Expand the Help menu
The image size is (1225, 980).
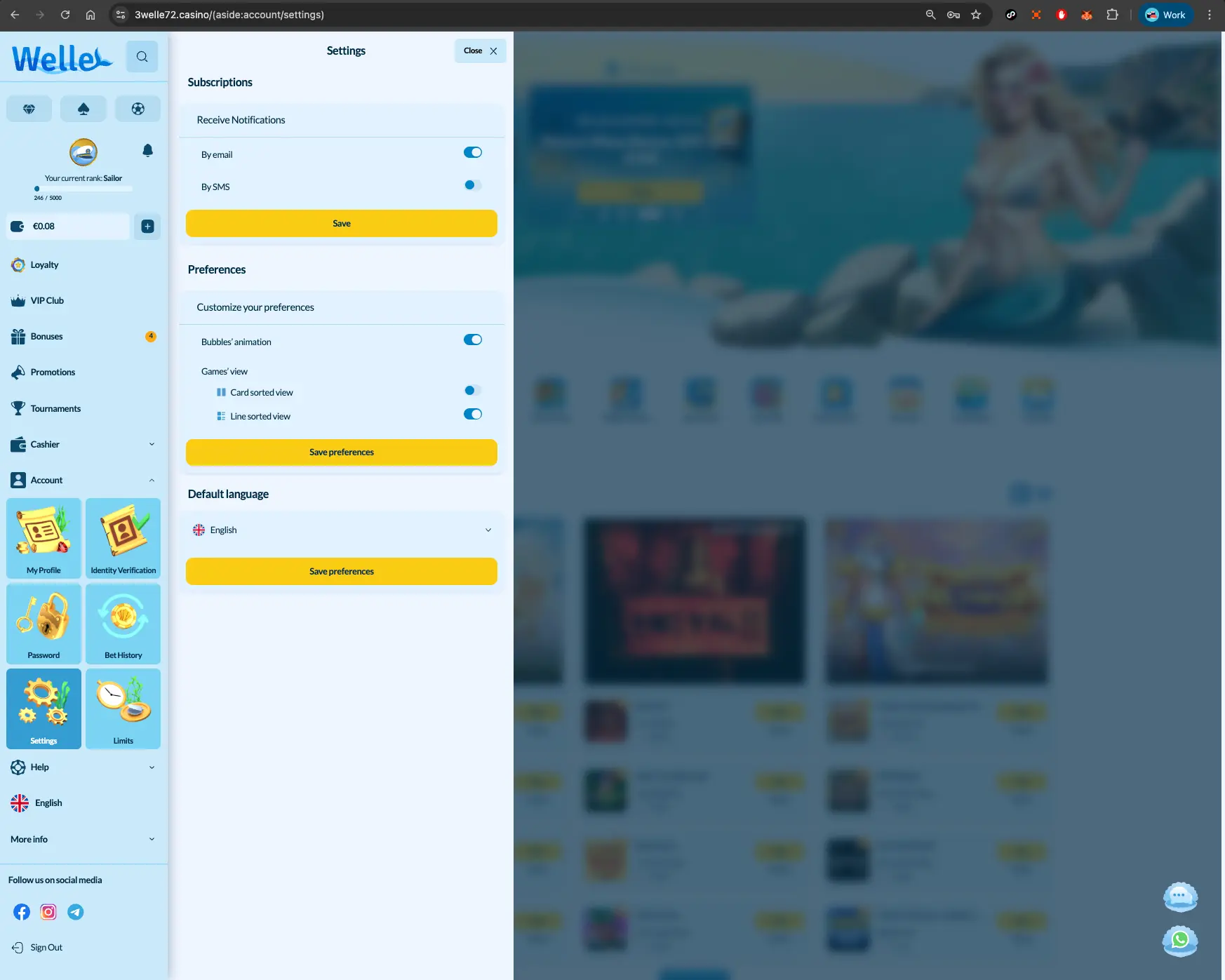pyautogui.click(x=83, y=767)
